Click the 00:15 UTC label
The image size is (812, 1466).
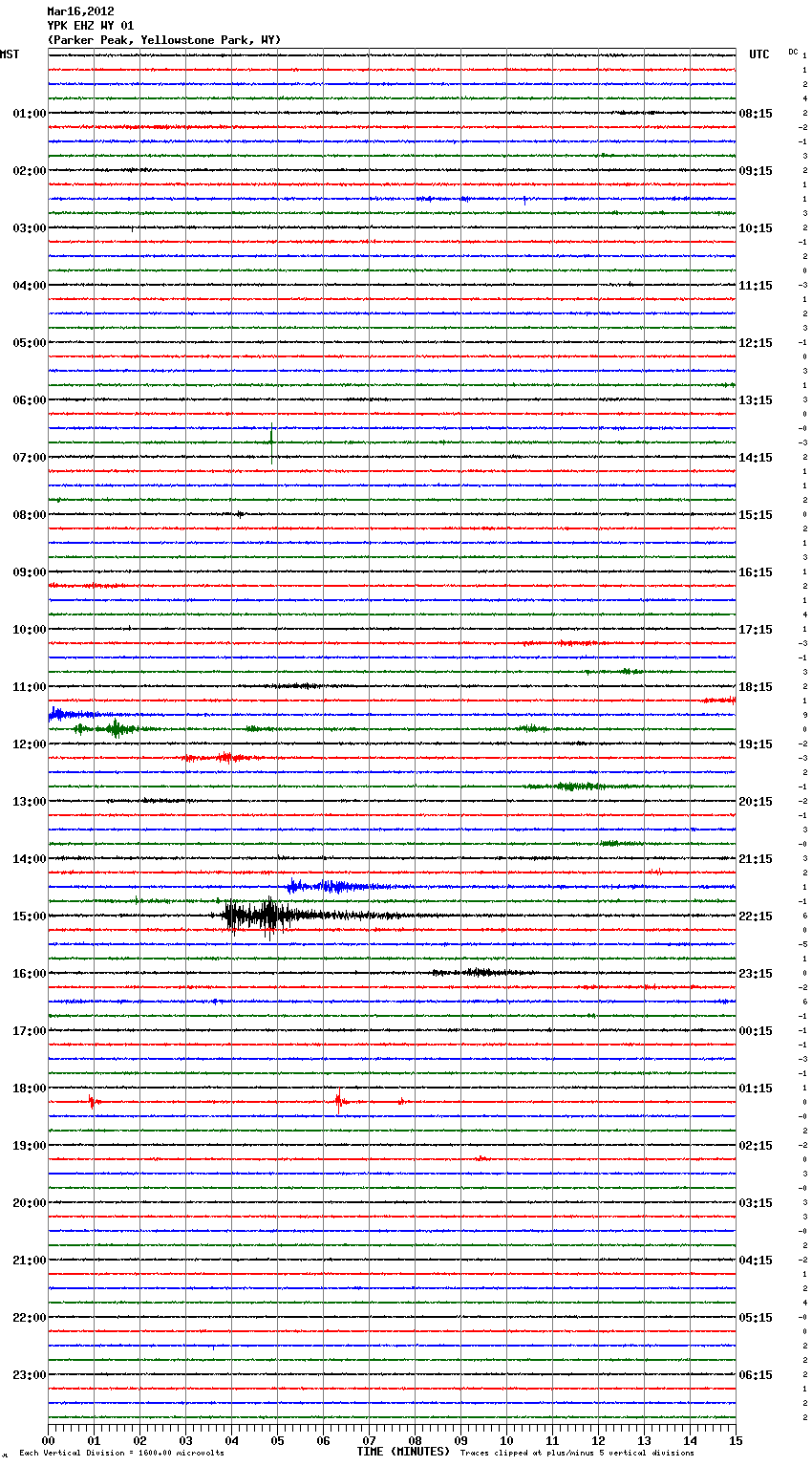pyautogui.click(x=756, y=1031)
